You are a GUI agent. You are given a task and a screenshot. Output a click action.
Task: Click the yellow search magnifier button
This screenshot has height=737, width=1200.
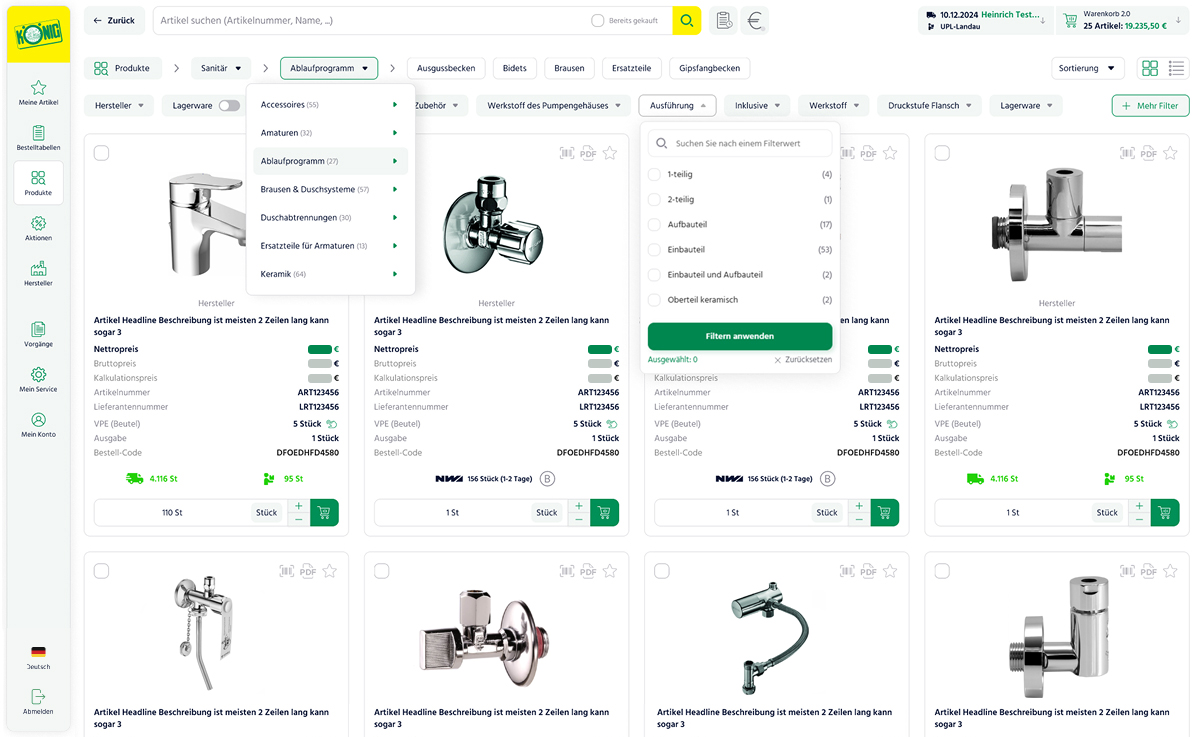686,20
